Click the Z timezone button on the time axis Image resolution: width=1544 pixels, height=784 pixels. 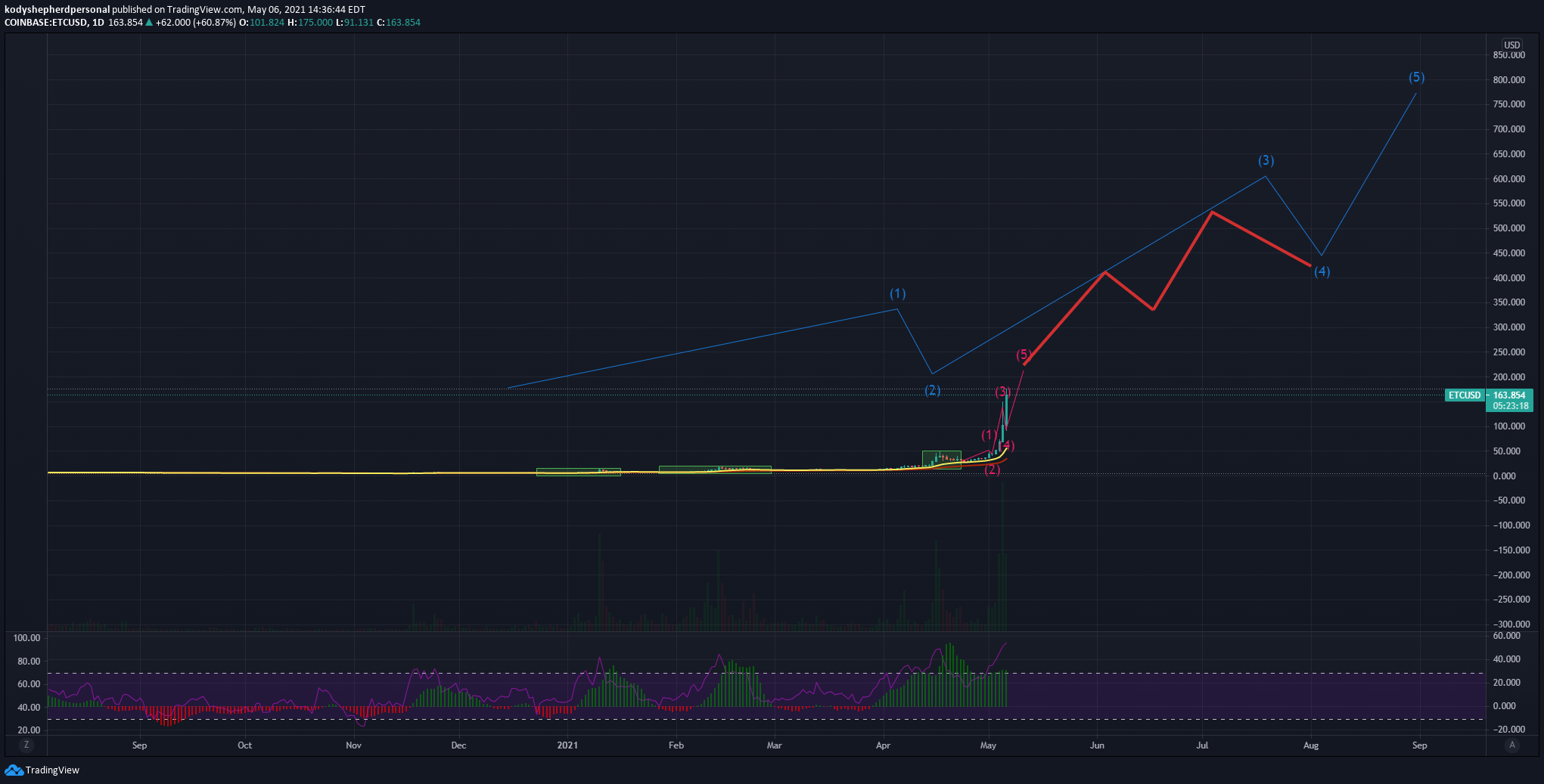(26, 745)
